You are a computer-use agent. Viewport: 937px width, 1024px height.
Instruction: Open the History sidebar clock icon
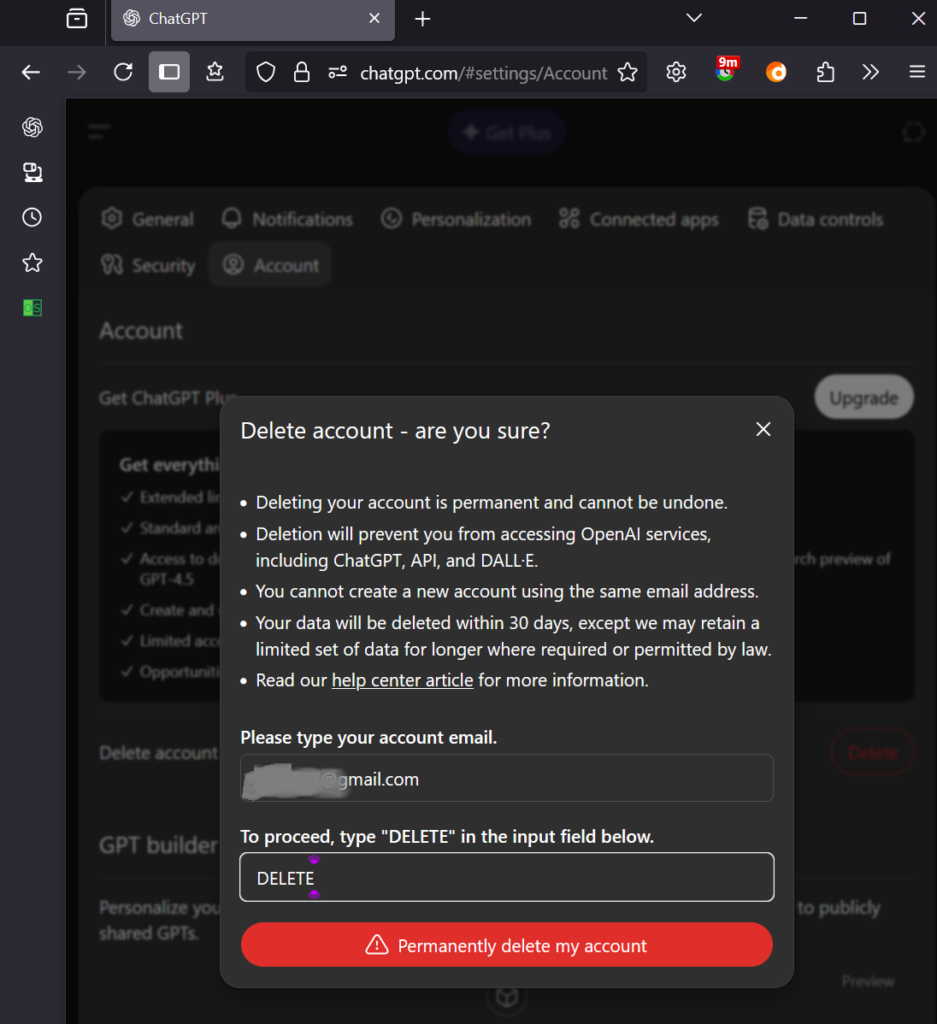pos(32,217)
